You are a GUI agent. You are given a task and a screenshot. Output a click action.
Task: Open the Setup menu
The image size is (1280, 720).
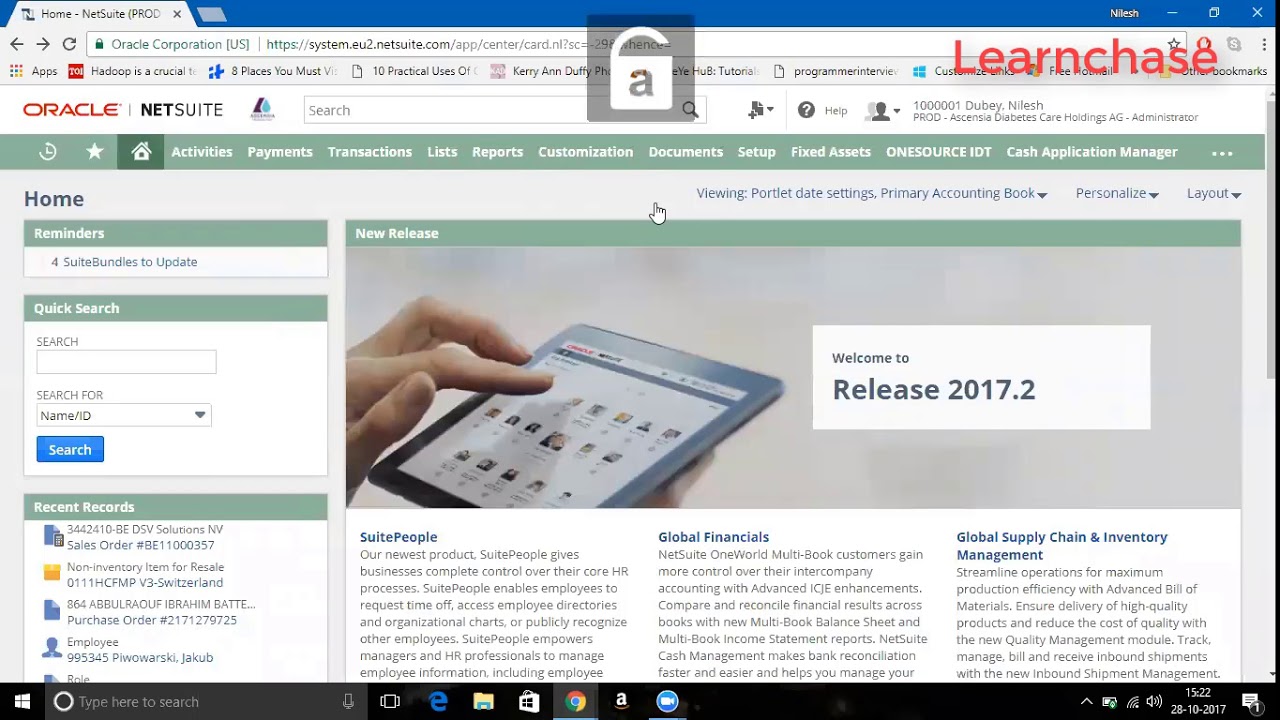click(x=757, y=152)
